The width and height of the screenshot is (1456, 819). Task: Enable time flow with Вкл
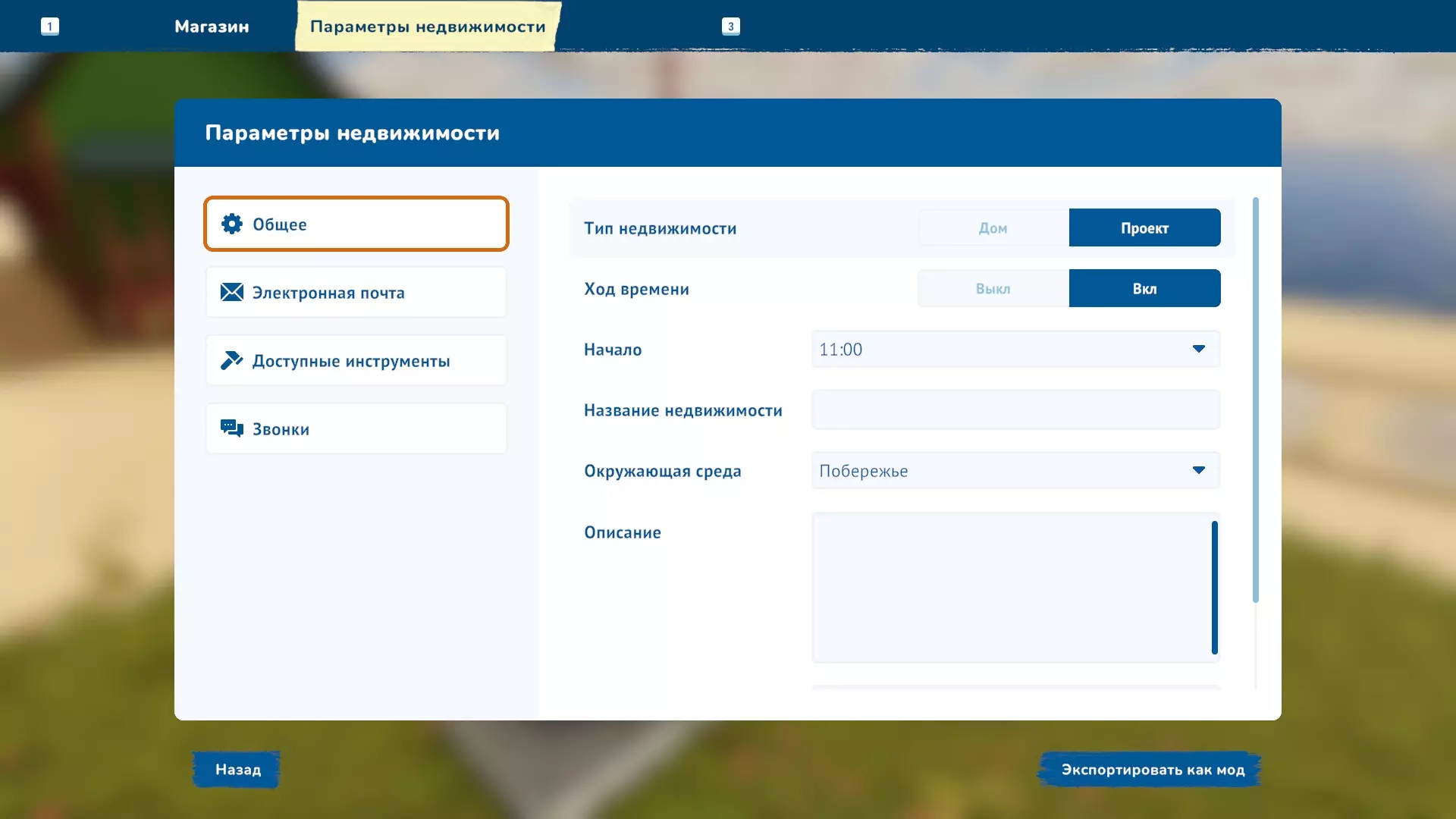(x=1144, y=288)
